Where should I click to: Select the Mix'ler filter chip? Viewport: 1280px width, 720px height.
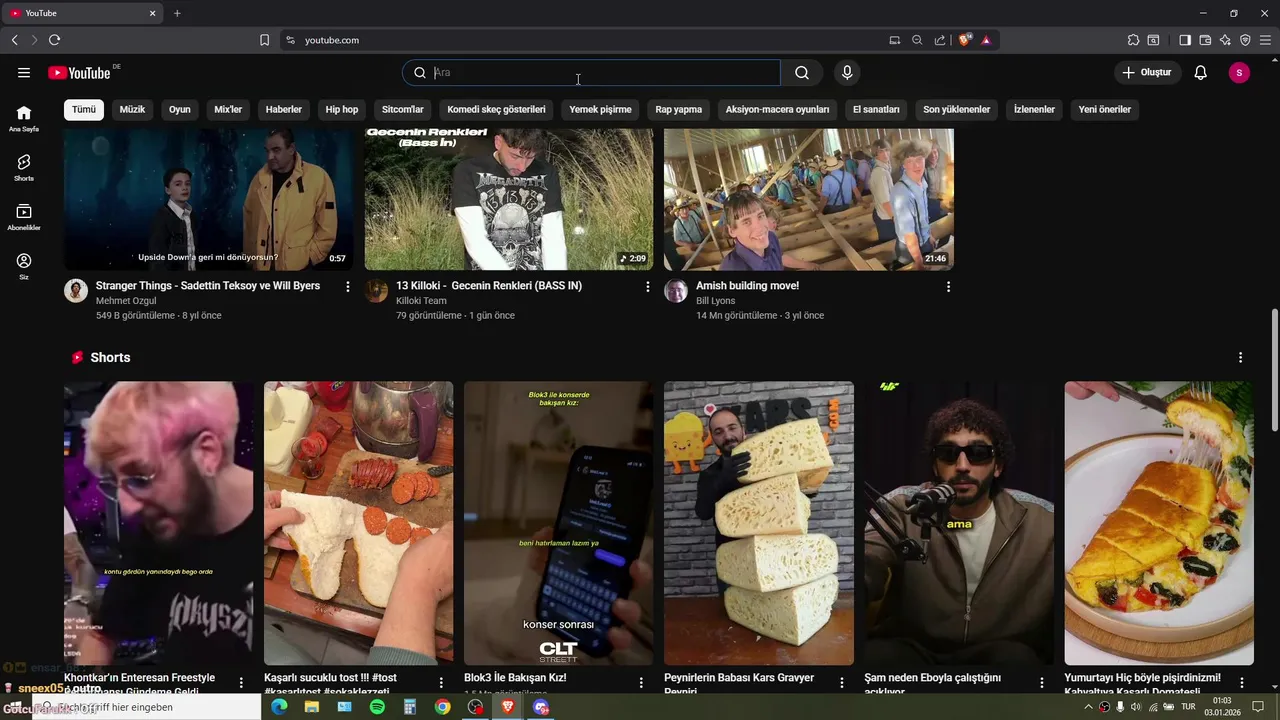click(228, 109)
